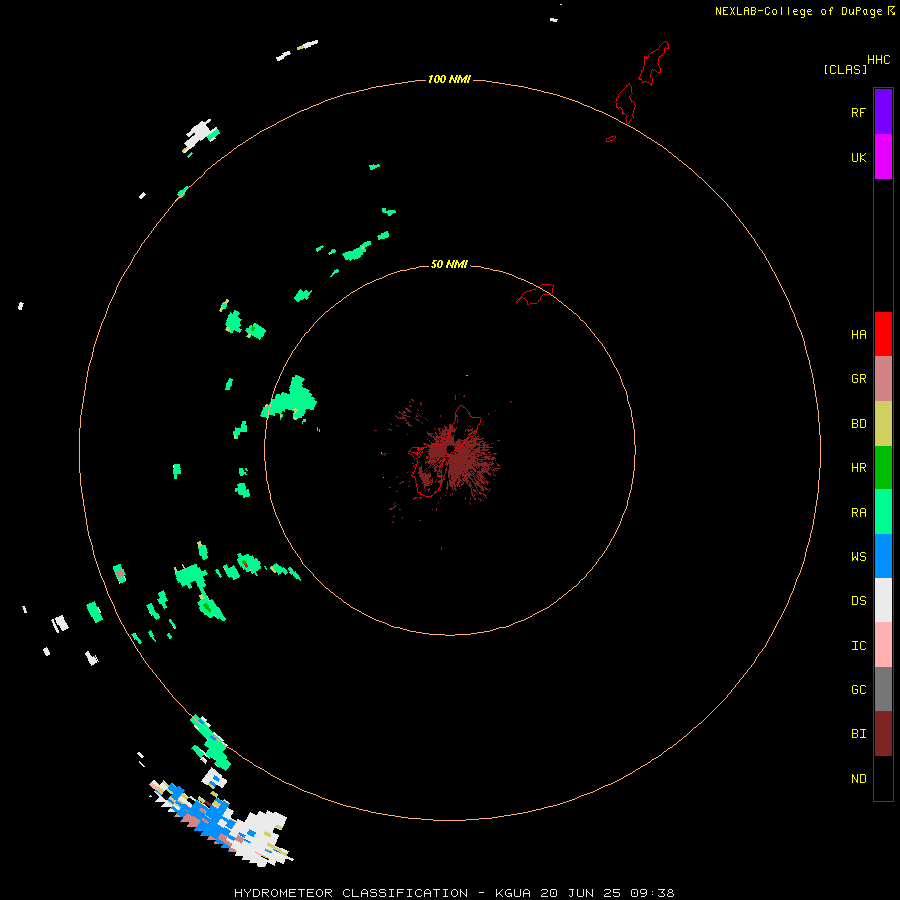Click the HA red legend swatch
Screen dimensions: 900x900
pyautogui.click(x=883, y=334)
